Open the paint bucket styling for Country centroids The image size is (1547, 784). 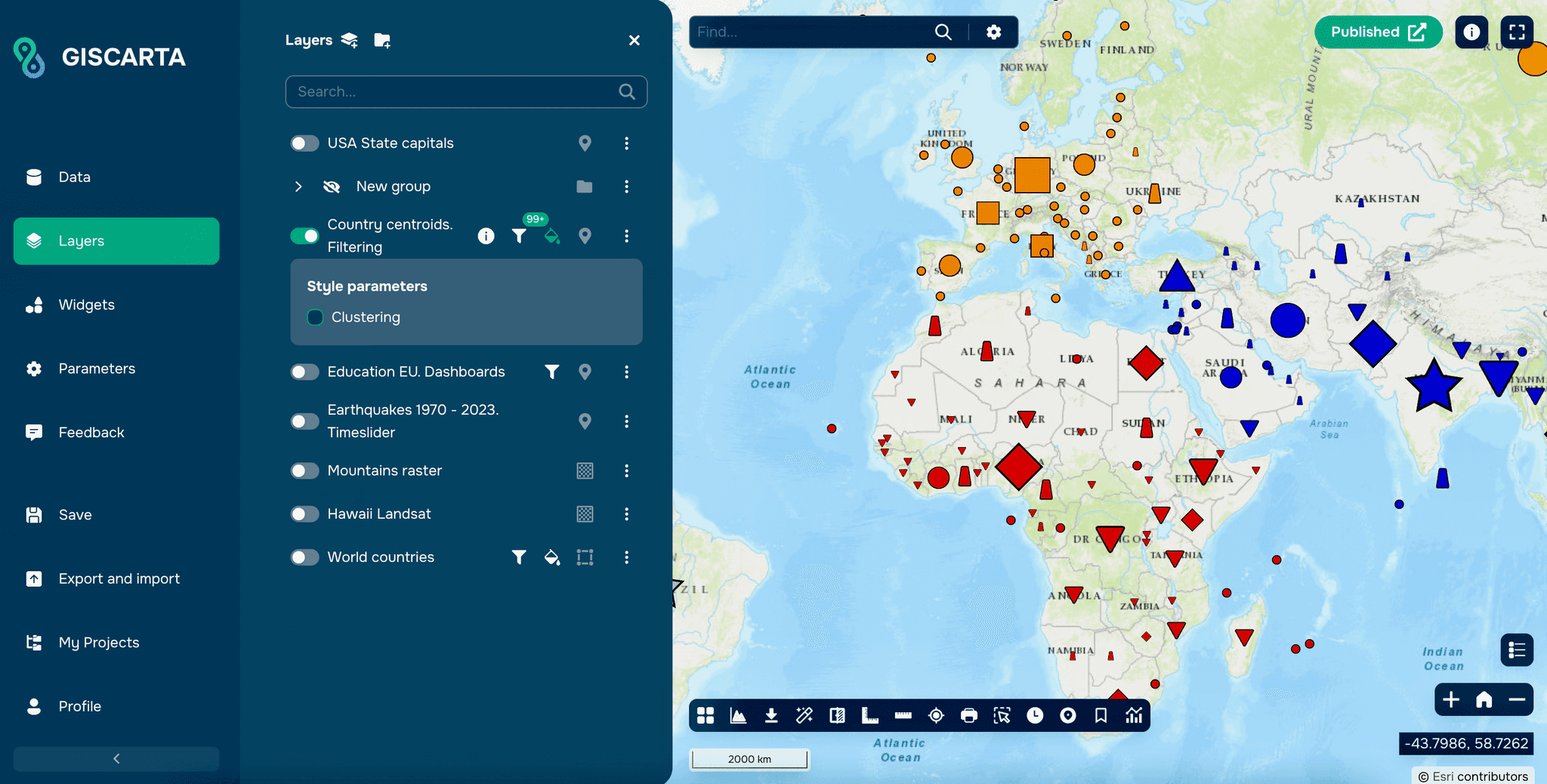pos(552,236)
